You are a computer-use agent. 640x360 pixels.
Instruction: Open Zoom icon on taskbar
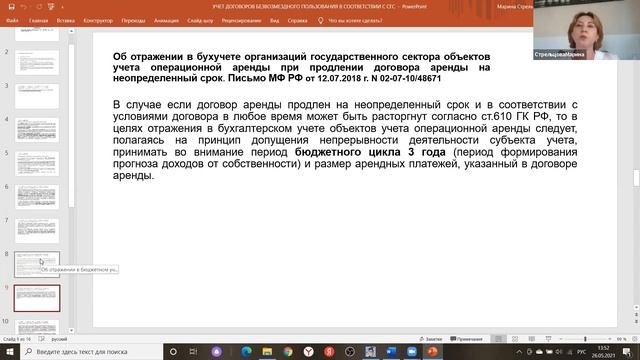click(x=412, y=351)
